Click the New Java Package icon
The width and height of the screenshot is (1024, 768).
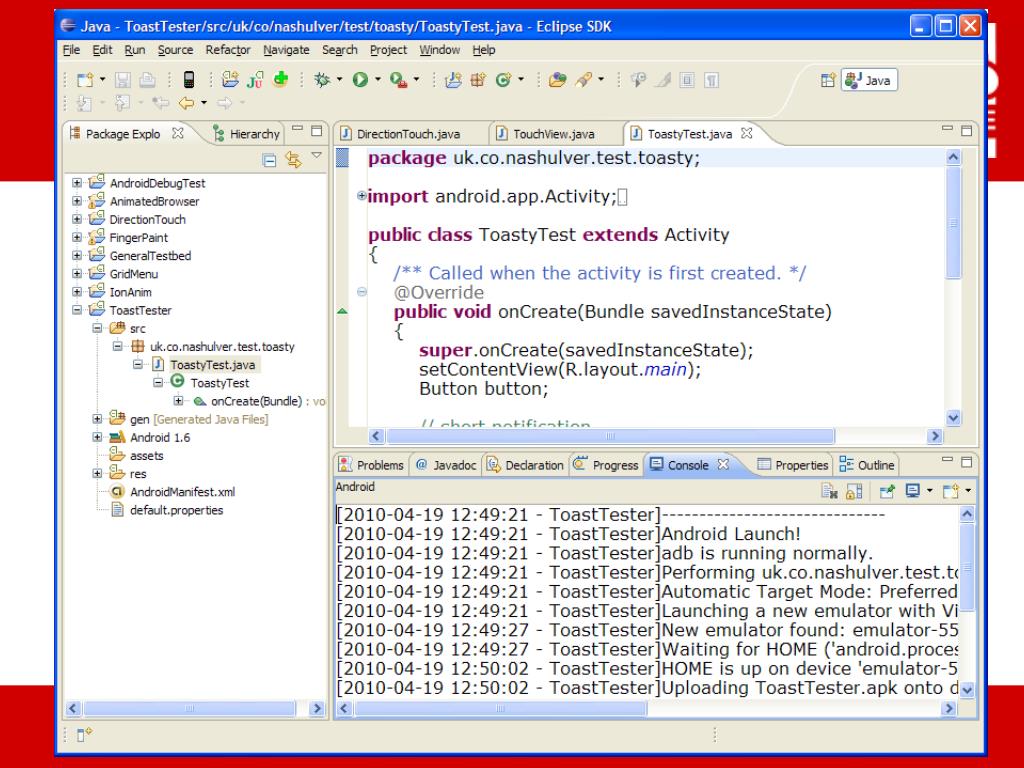(478, 80)
